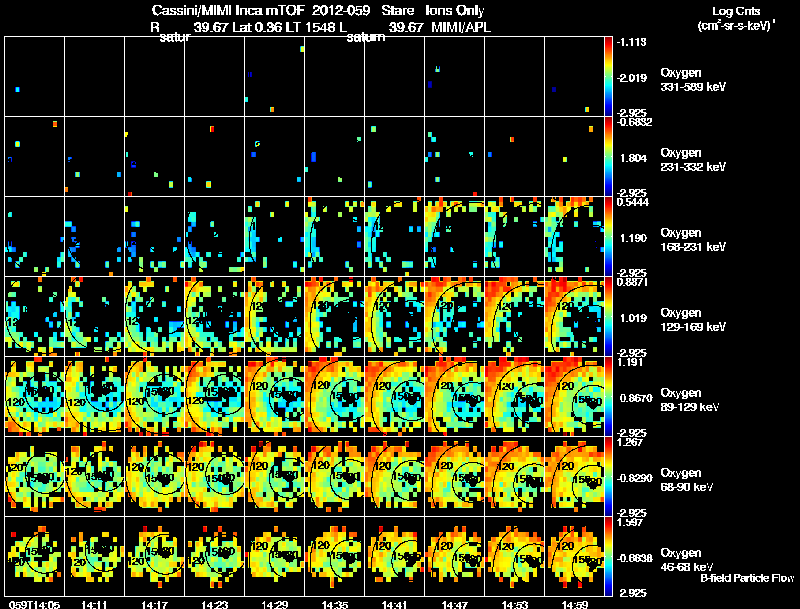This screenshot has width=800, height=609.
Task: Click the Oxygen 231-332 keV row label
Action: [x=693, y=160]
